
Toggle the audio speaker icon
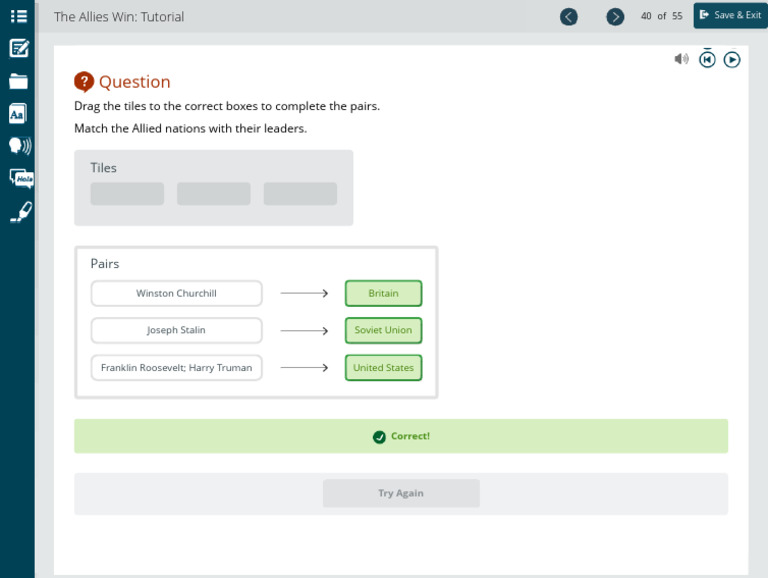tap(681, 59)
